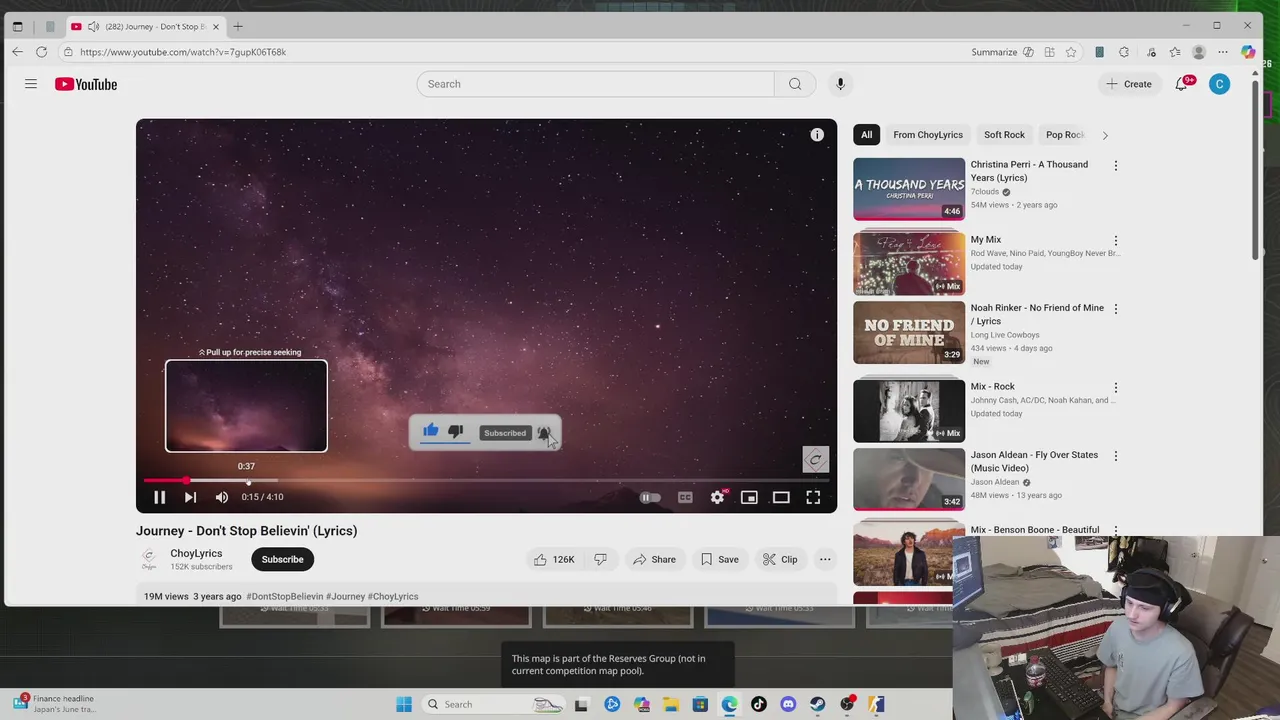1280x720 pixels.
Task: Open A Thousand Years video thumbnail
Action: 909,189
